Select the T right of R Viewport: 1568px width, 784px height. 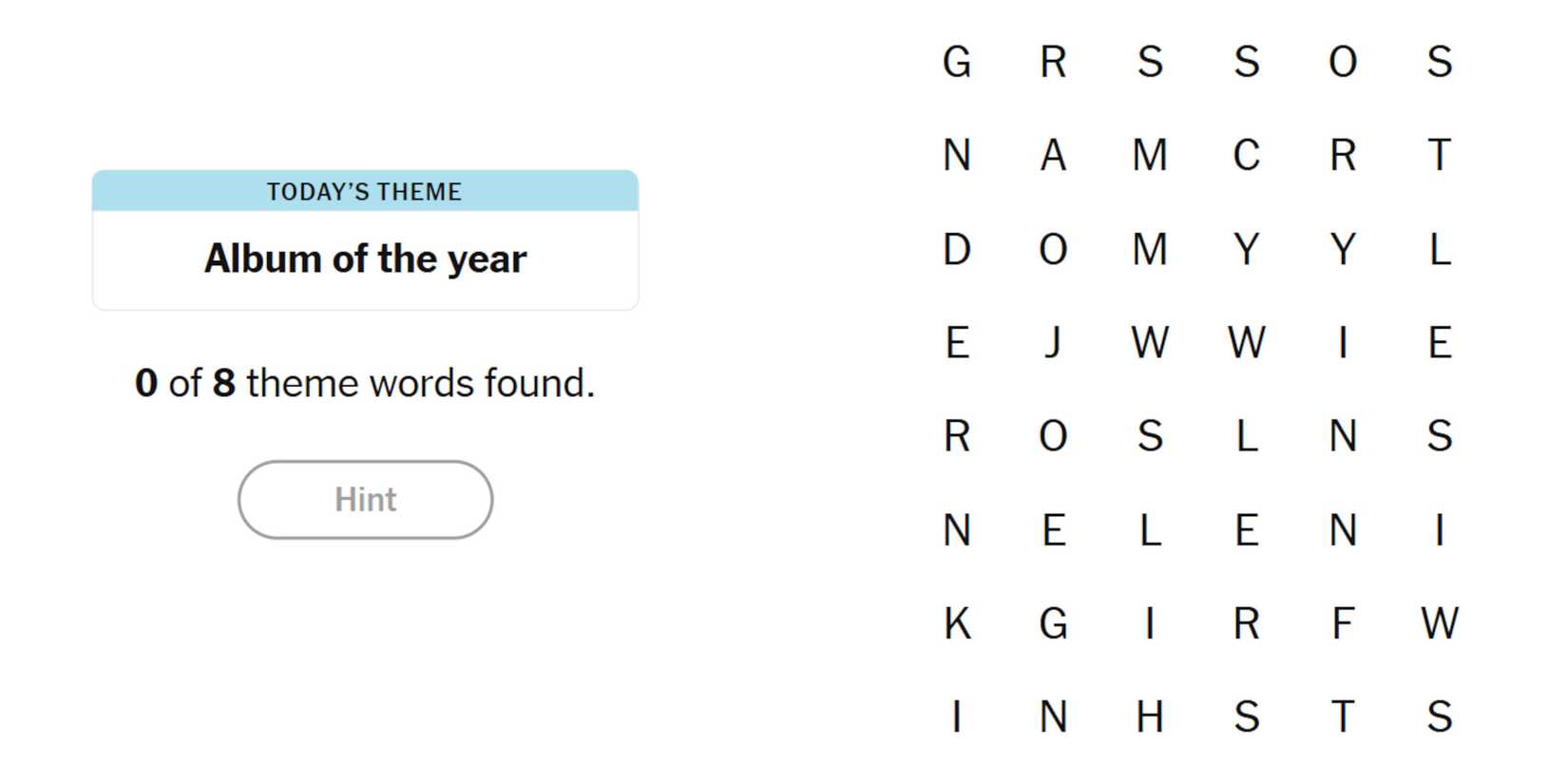coord(1439,155)
